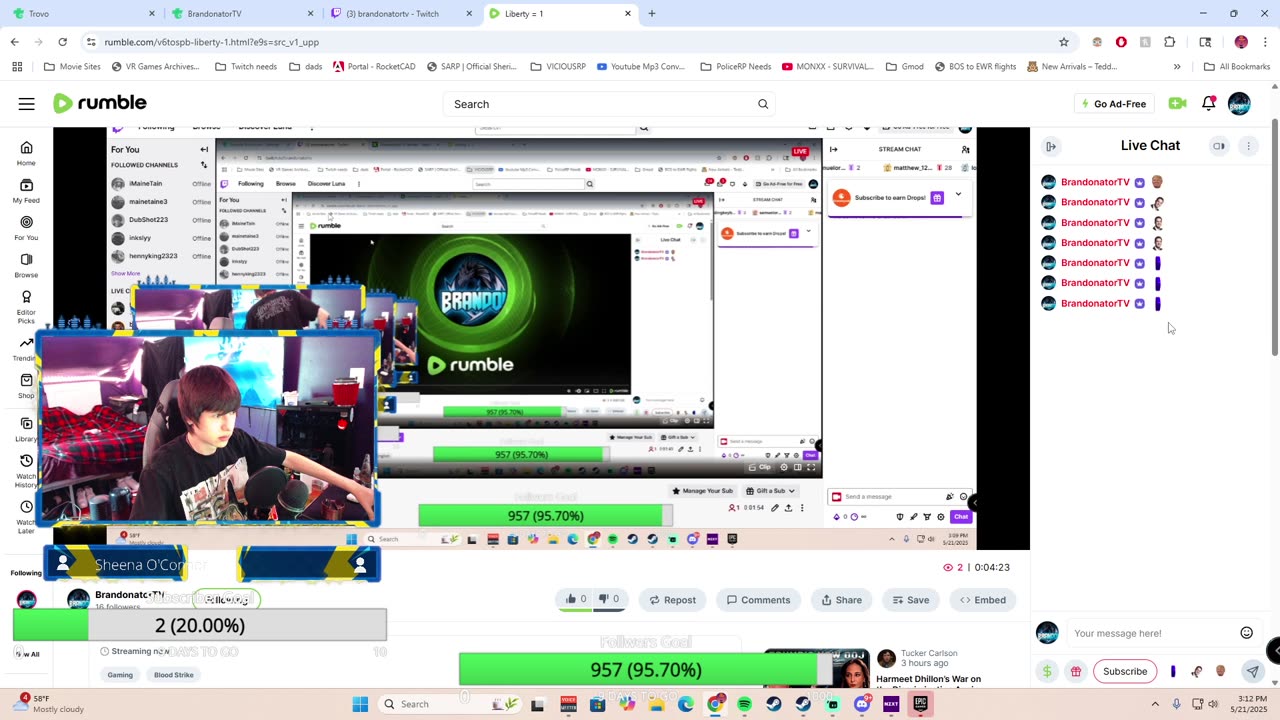Open the PoliceRP Needs bookmark folder
The width and height of the screenshot is (1280, 720).
point(735,67)
